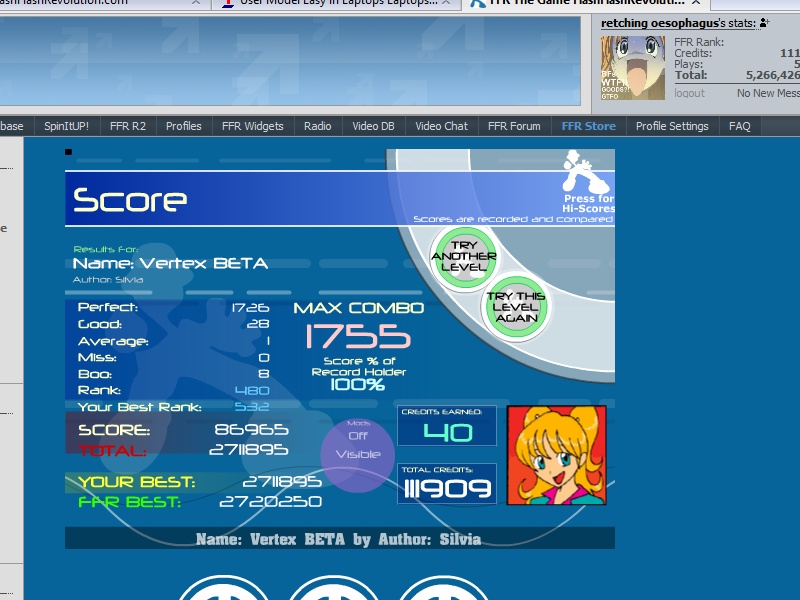Click the SCORE value 86965
Viewport: 800px width, 600px height.
point(251,430)
